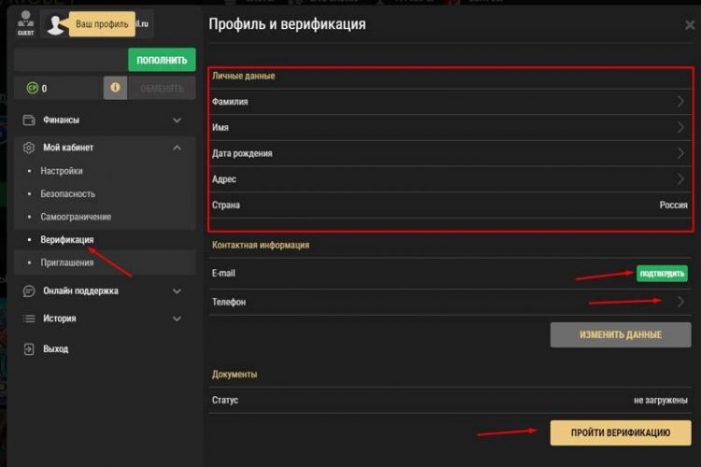
Task: Click the list icon next to История
Action: [x=29, y=319]
